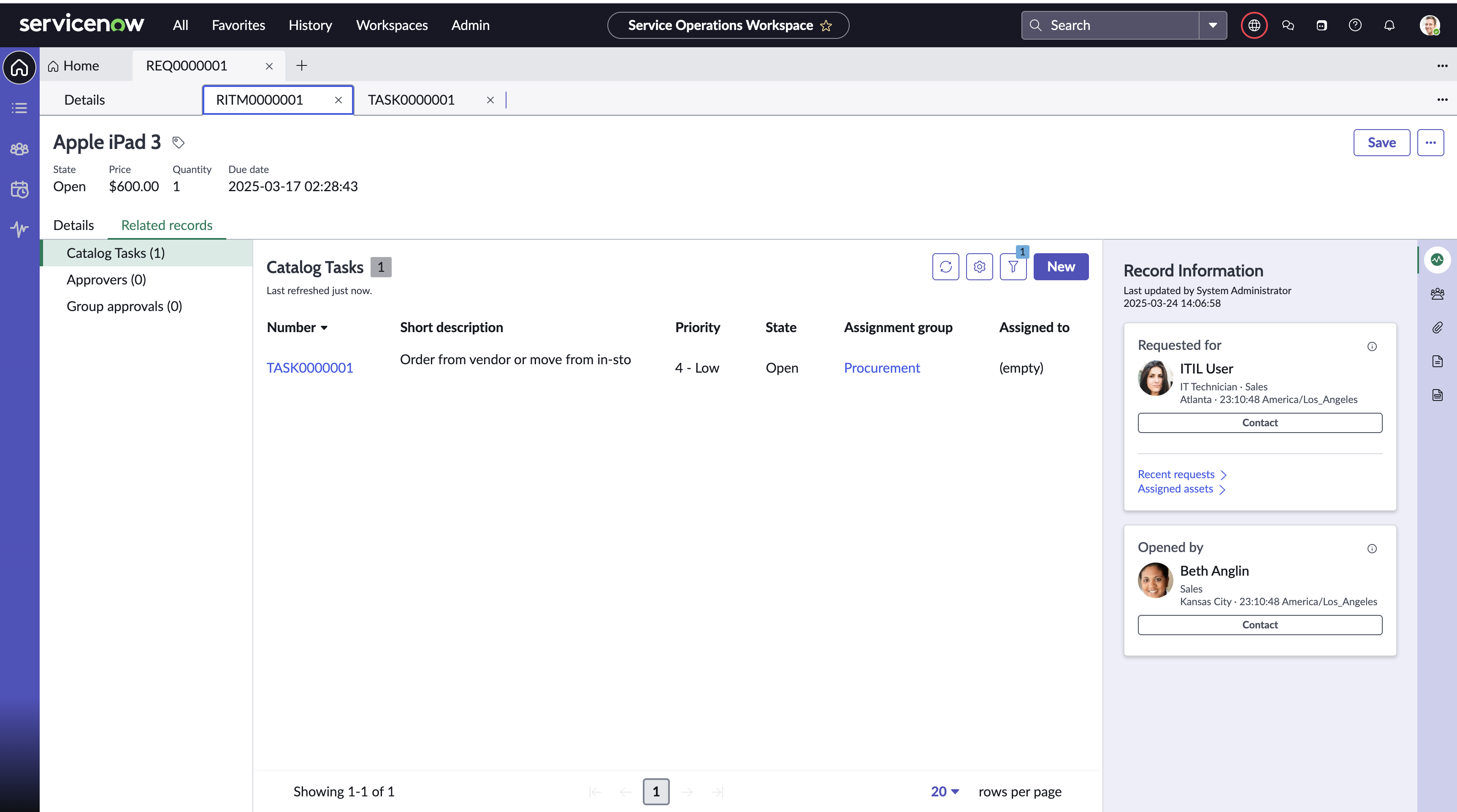Open the people icon in right rail
Image resolution: width=1457 pixels, height=812 pixels.
point(1437,293)
